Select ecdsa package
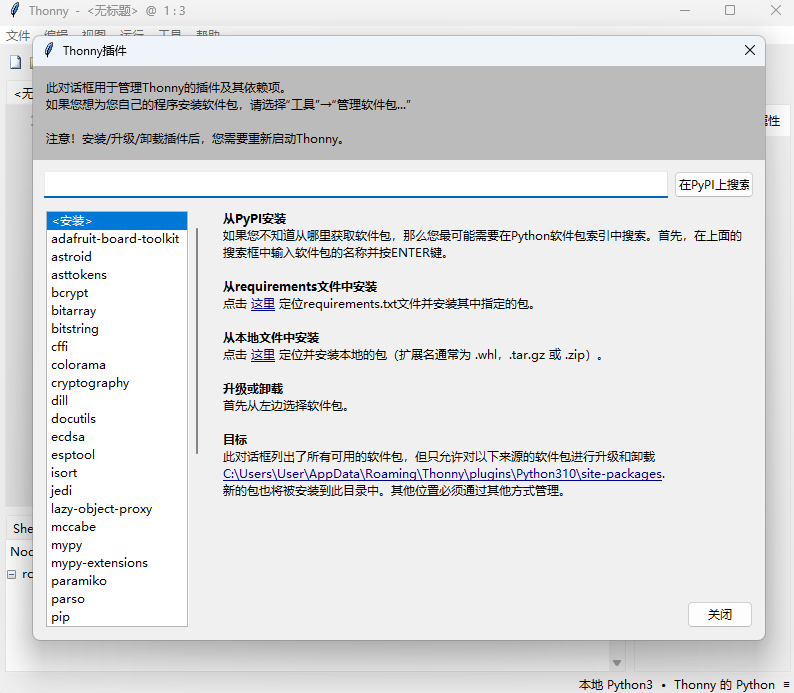This screenshot has width=794, height=693. pyautogui.click(x=116, y=436)
